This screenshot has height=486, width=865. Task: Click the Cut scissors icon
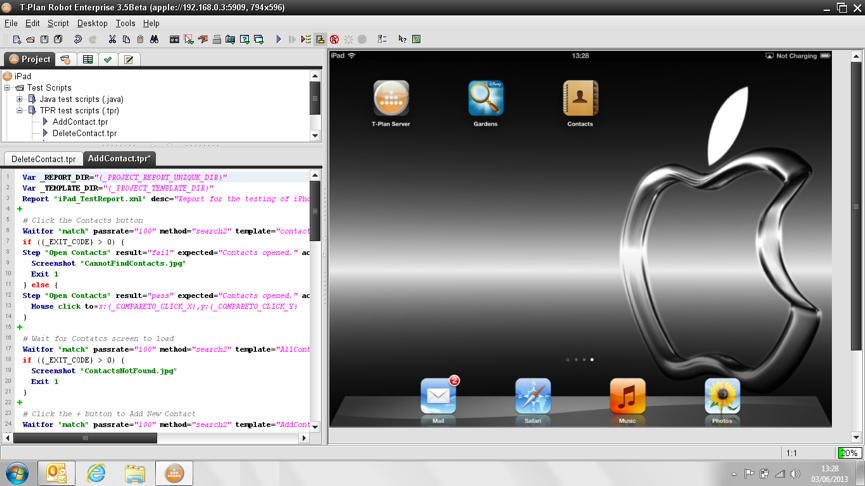(112, 39)
